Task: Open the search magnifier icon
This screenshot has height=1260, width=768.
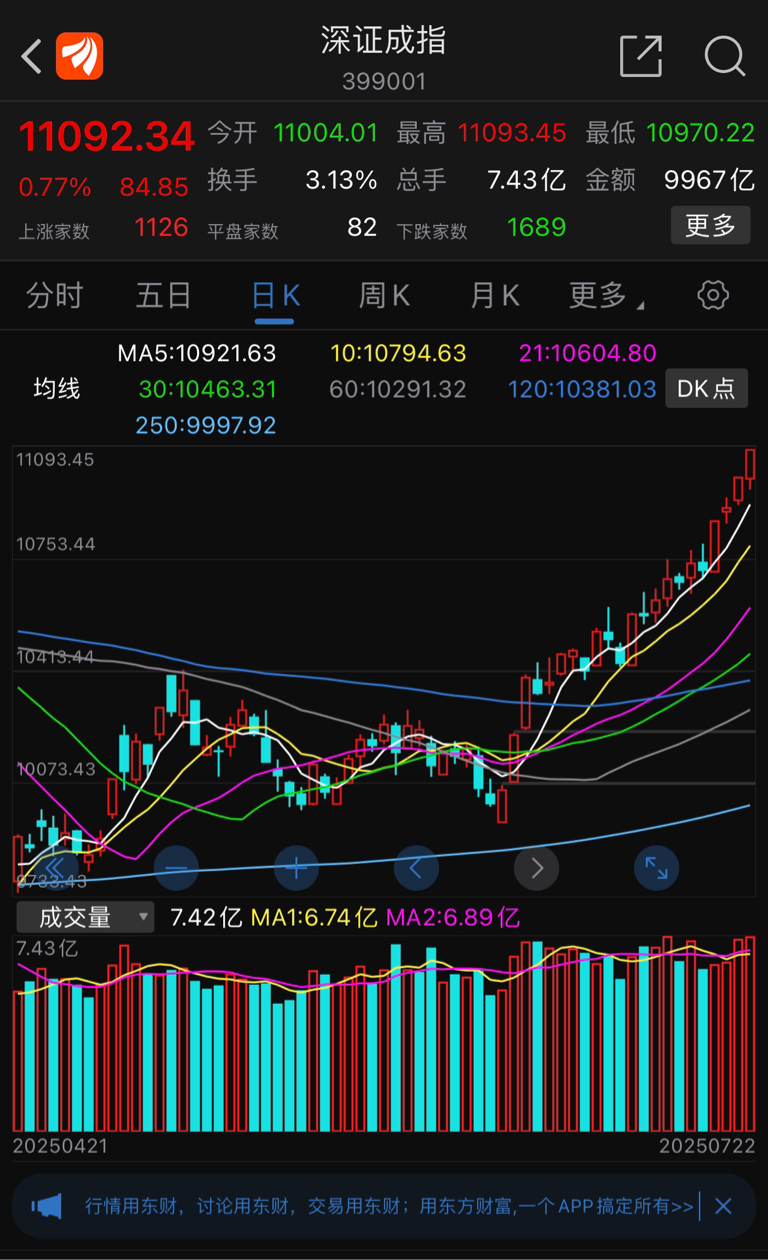Action: pyautogui.click(x=724, y=56)
